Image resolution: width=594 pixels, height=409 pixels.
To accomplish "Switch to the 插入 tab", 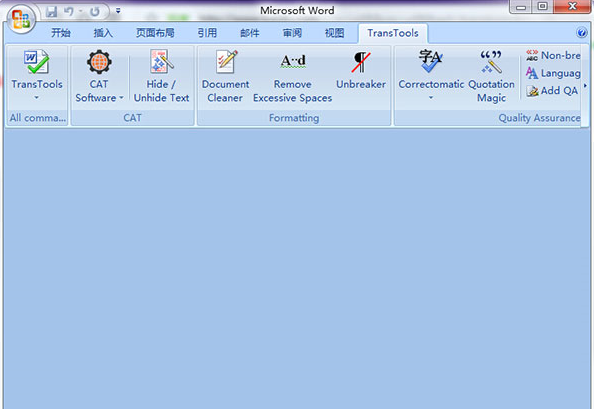I will tap(103, 33).
